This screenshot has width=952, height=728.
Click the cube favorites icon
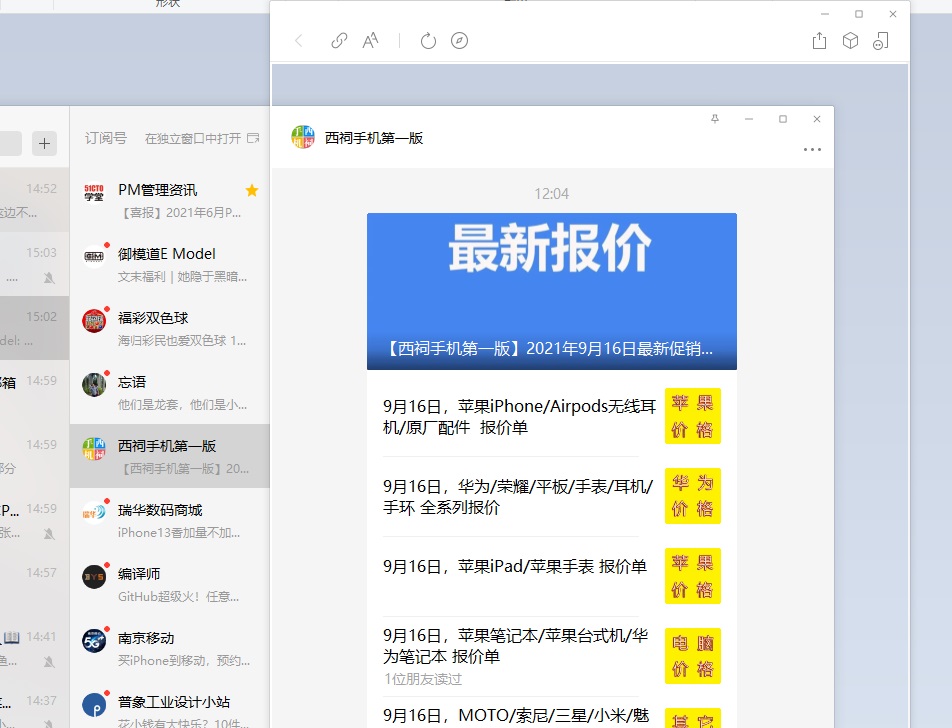pos(851,41)
